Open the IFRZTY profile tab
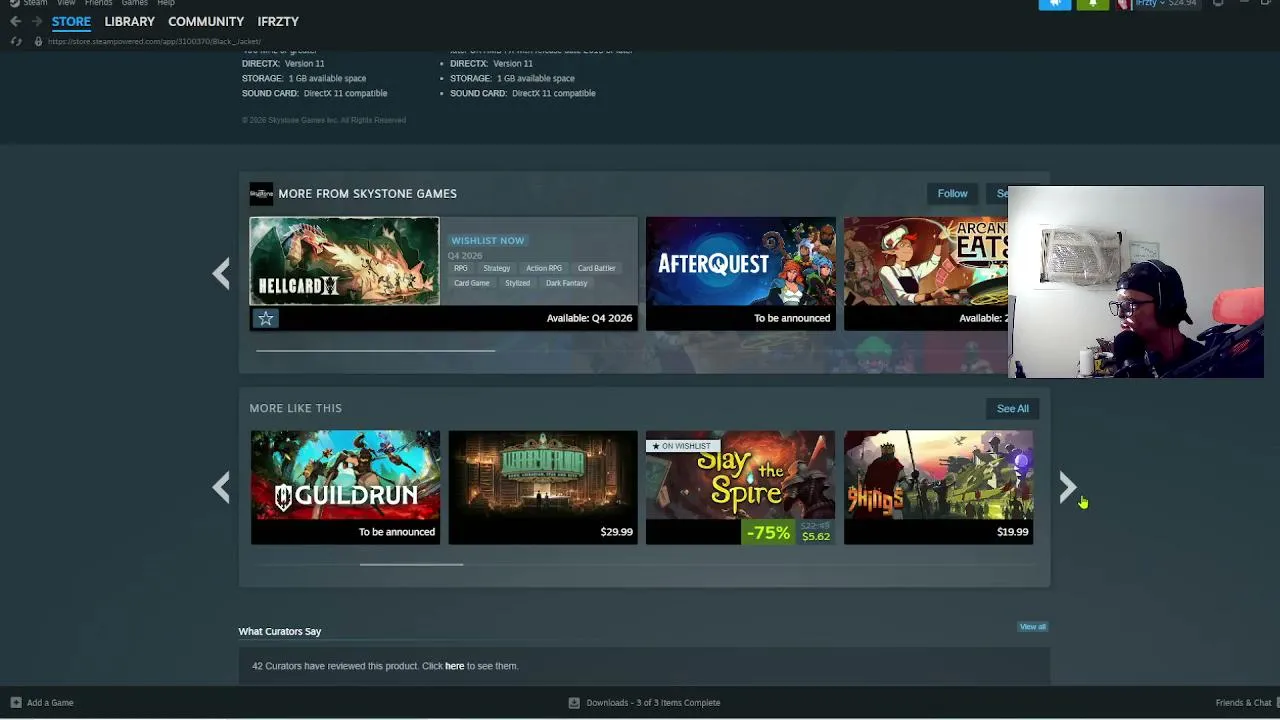 pyautogui.click(x=278, y=21)
